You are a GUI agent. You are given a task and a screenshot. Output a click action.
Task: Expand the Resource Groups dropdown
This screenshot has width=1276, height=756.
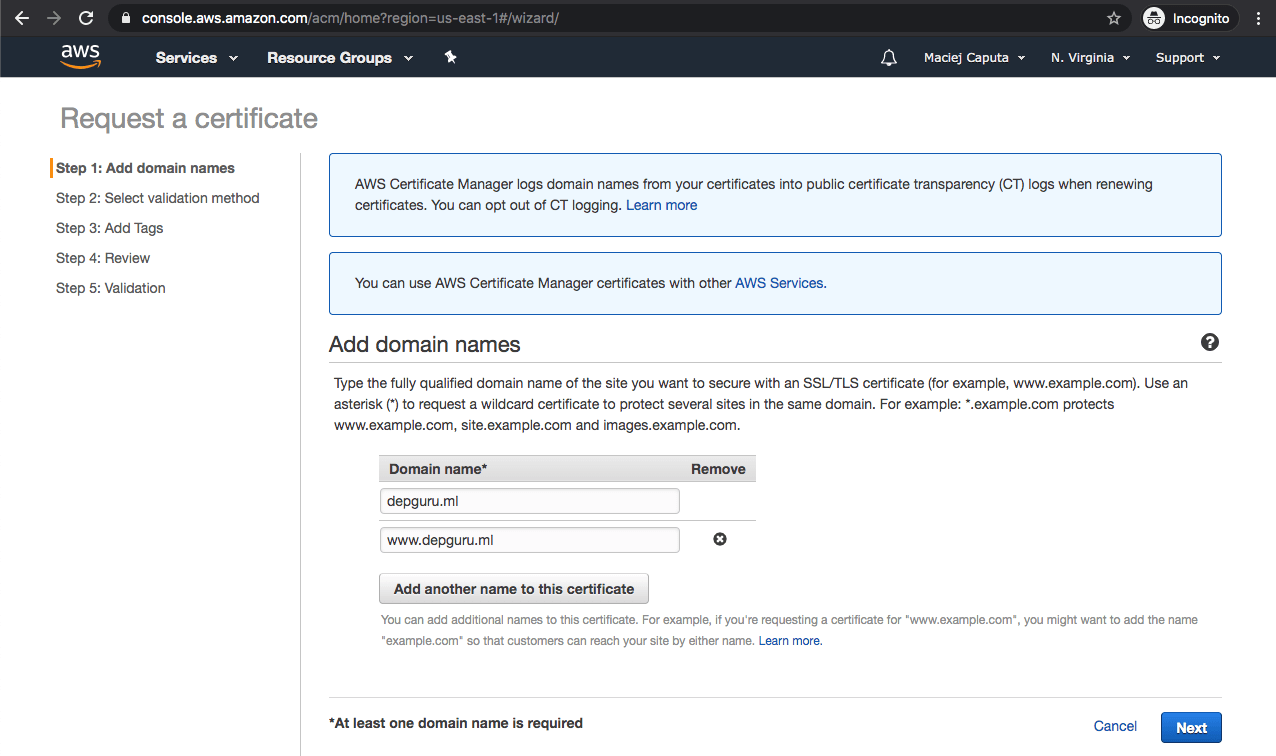coord(339,58)
